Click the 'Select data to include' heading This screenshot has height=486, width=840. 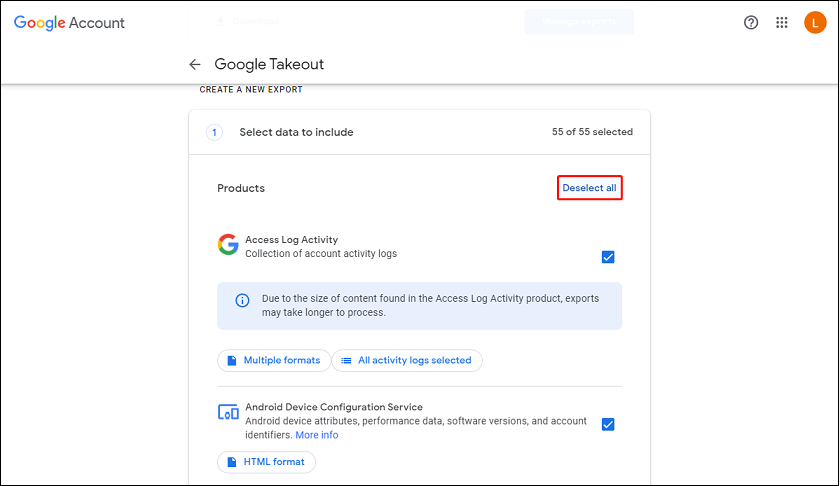click(x=296, y=132)
